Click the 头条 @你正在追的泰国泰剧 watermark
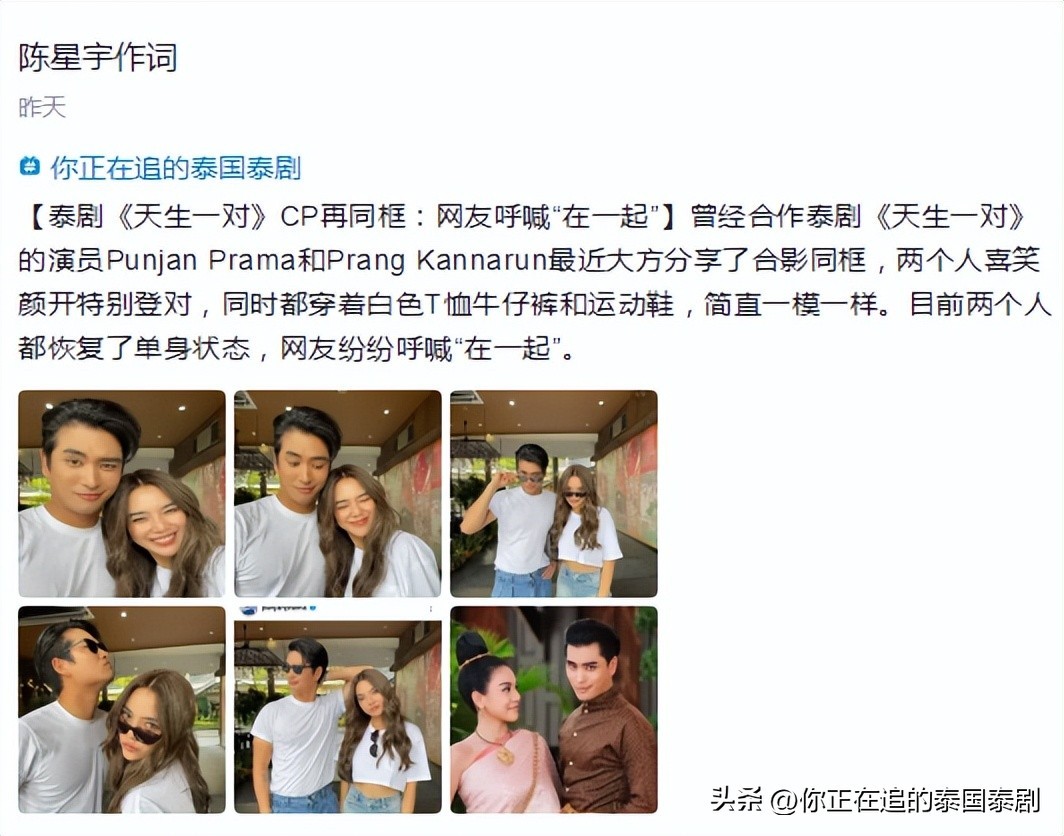The image size is (1064, 836). 875,800
